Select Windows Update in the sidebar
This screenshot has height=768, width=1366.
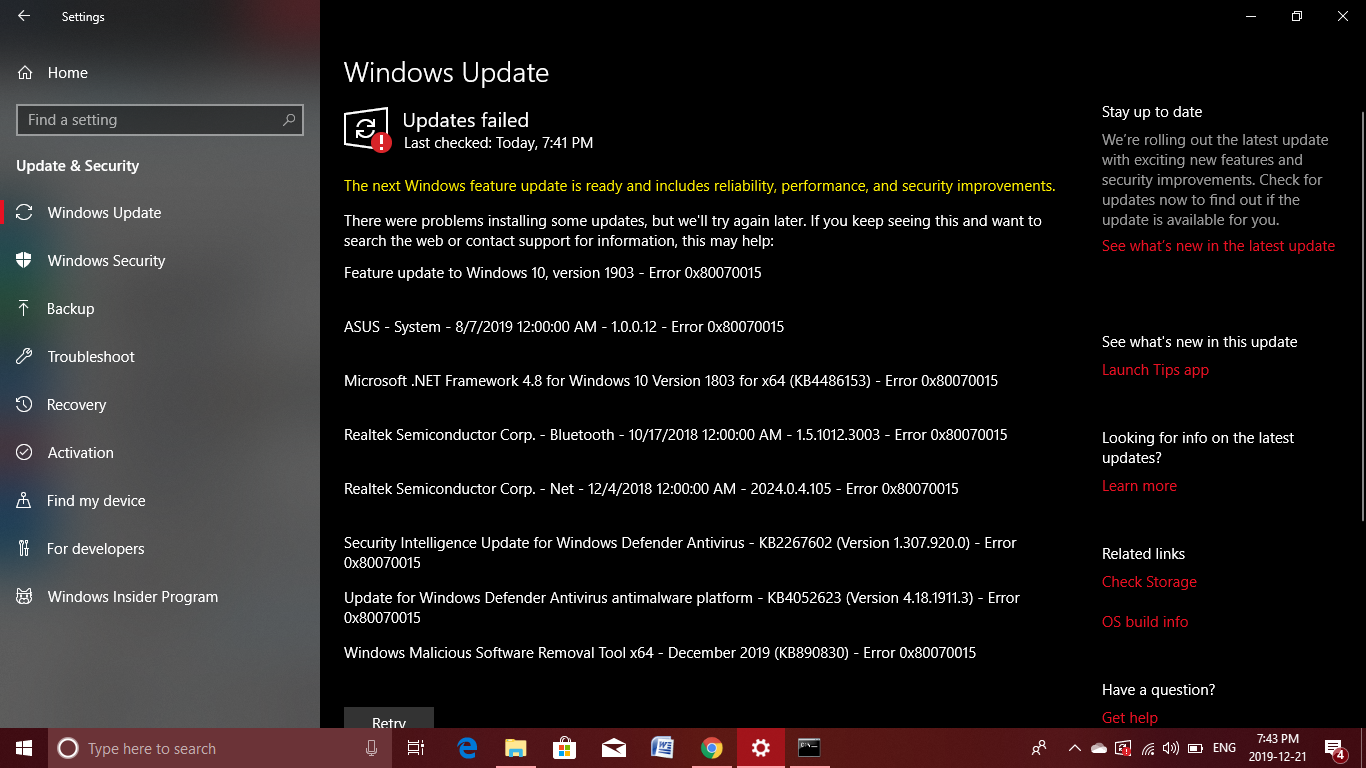point(160,213)
